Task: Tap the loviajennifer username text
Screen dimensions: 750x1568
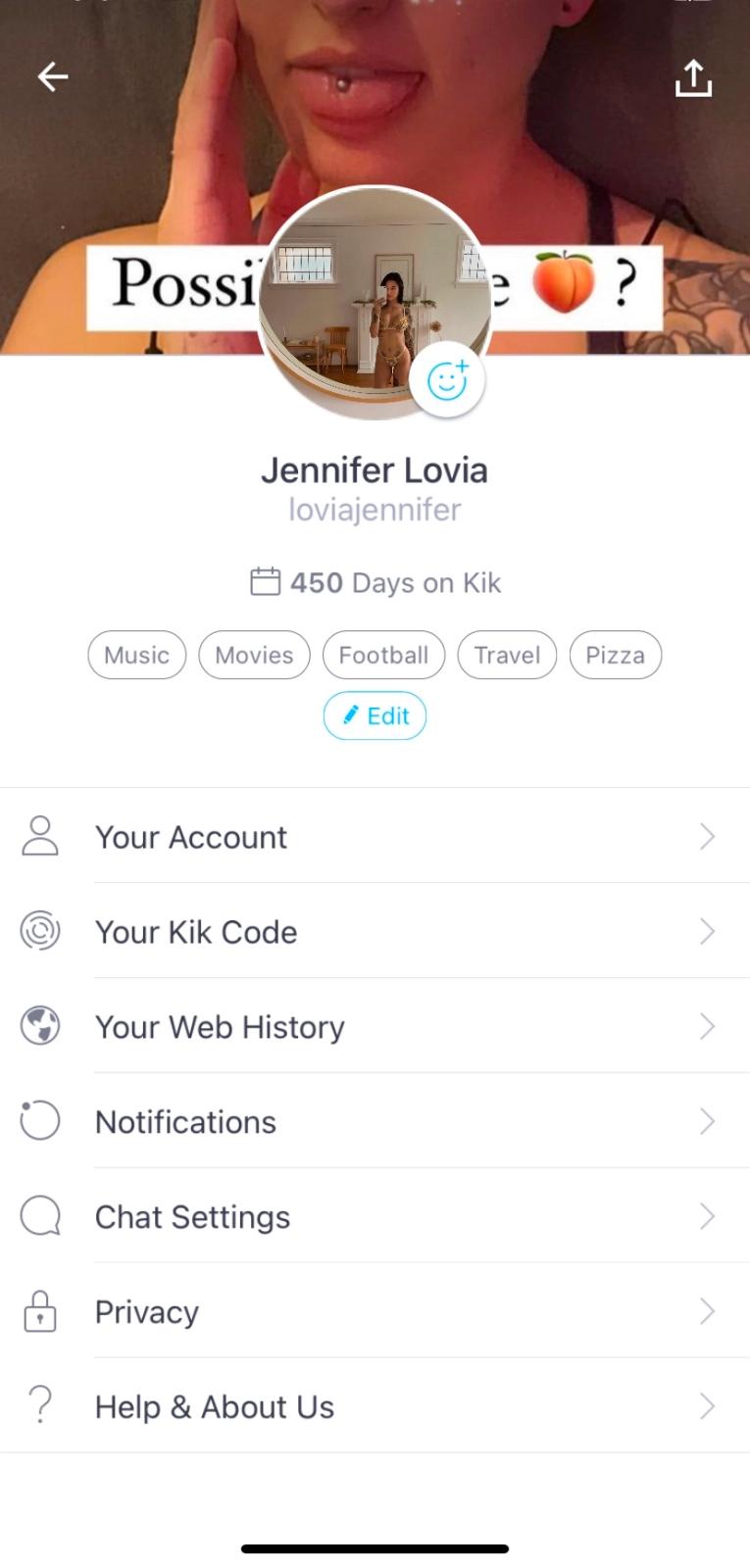Action: [x=375, y=510]
